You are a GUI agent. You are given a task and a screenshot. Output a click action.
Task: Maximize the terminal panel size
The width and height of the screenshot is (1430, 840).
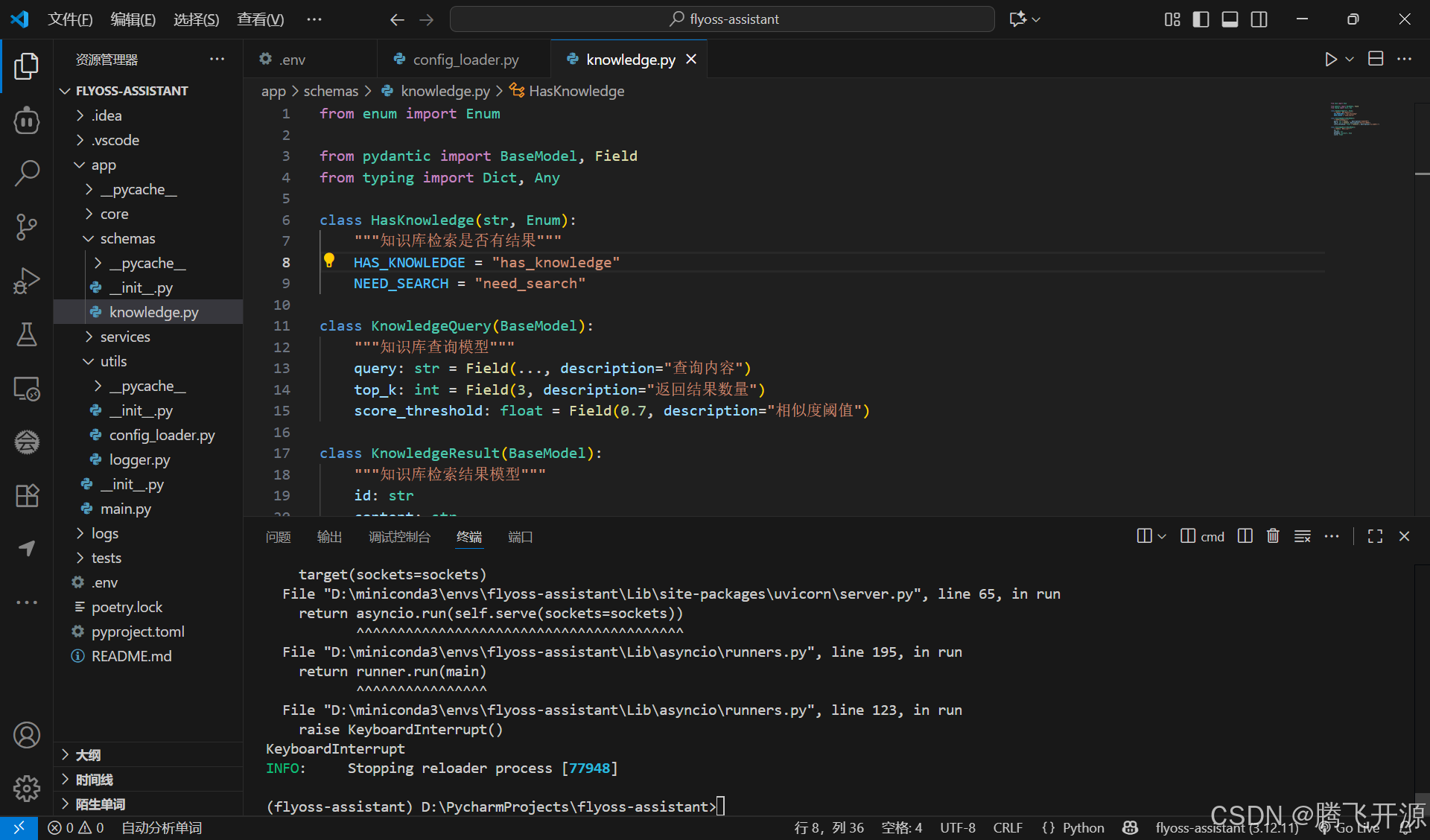[x=1375, y=536]
